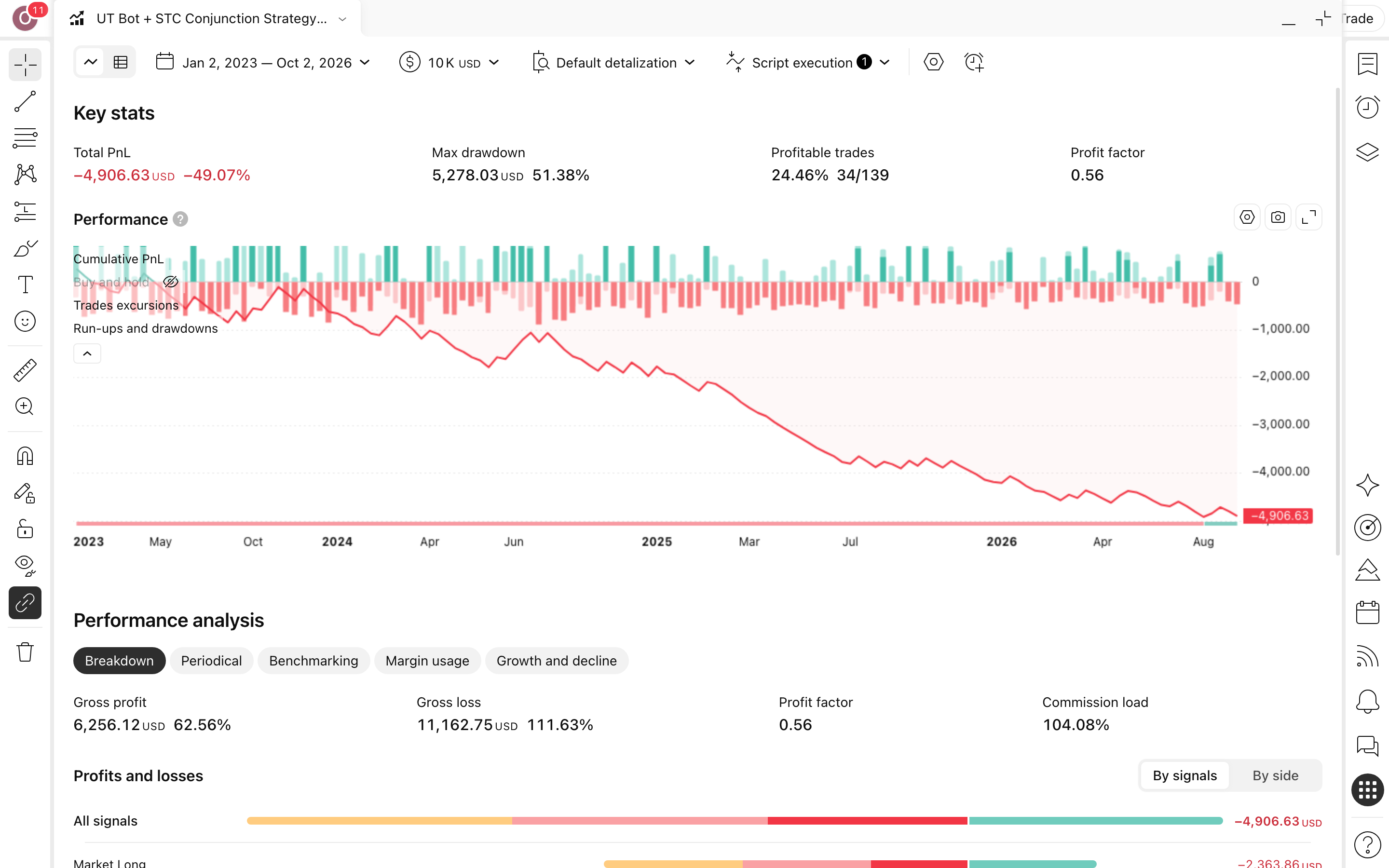Open strategy settings hexagon icon in toolbar

[933, 62]
